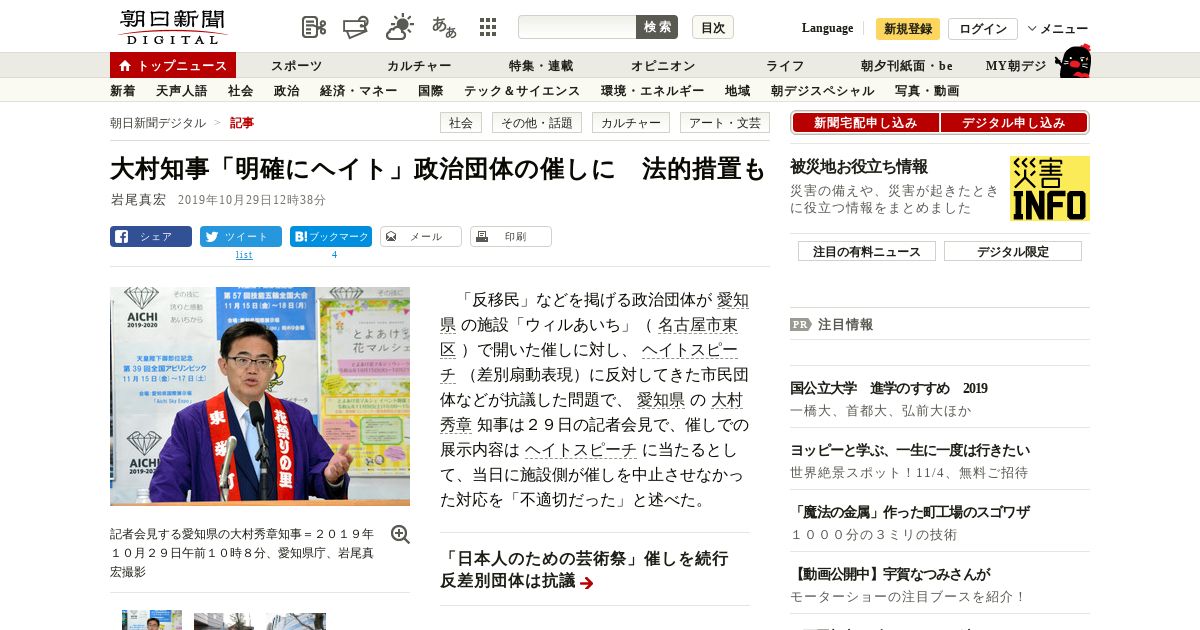The width and height of the screenshot is (1200, 630).
Task: Open the 目次 table of contents
Action: point(713,27)
